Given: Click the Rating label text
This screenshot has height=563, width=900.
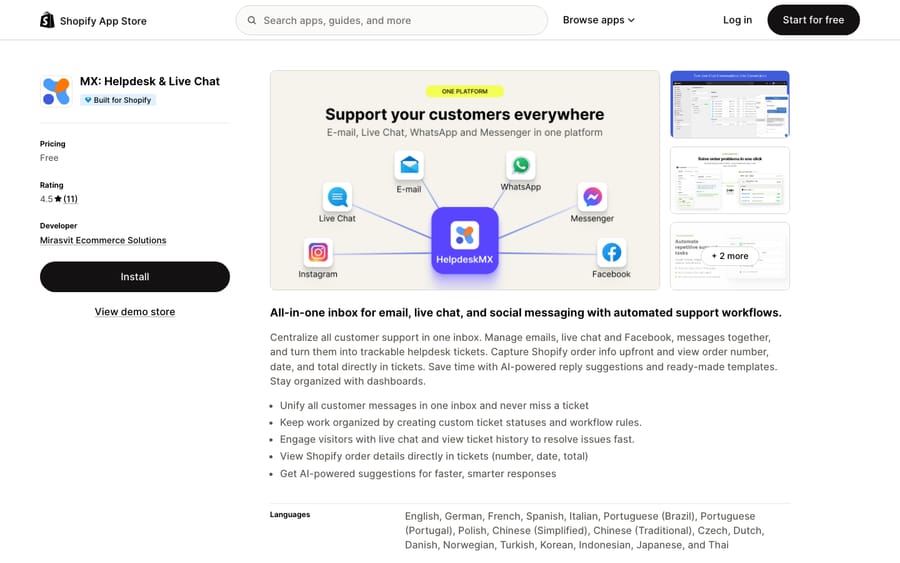Looking at the screenshot, I should pyautogui.click(x=52, y=185).
